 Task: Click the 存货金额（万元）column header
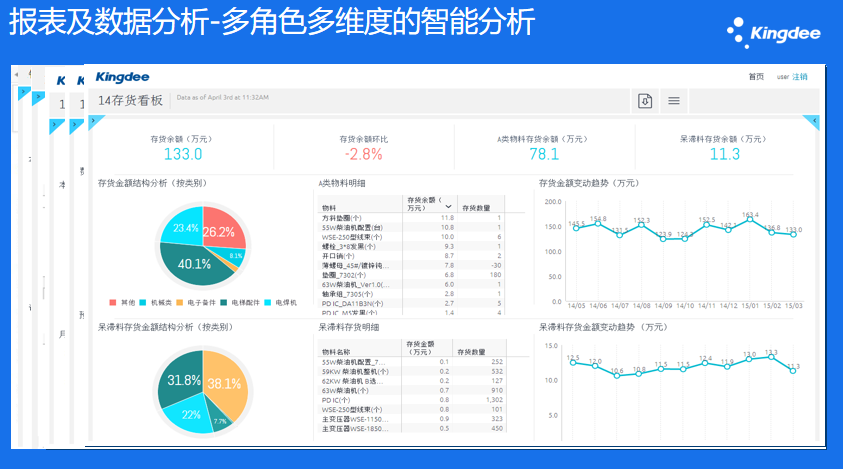click(x=420, y=348)
